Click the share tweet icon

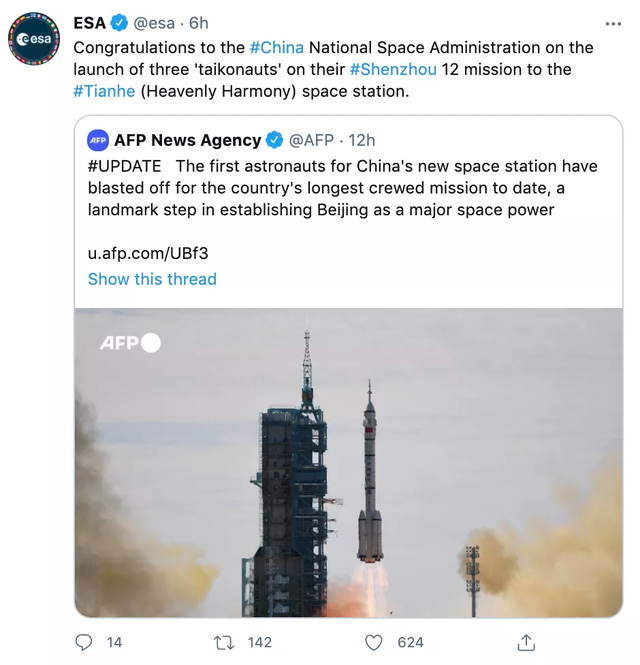click(526, 642)
